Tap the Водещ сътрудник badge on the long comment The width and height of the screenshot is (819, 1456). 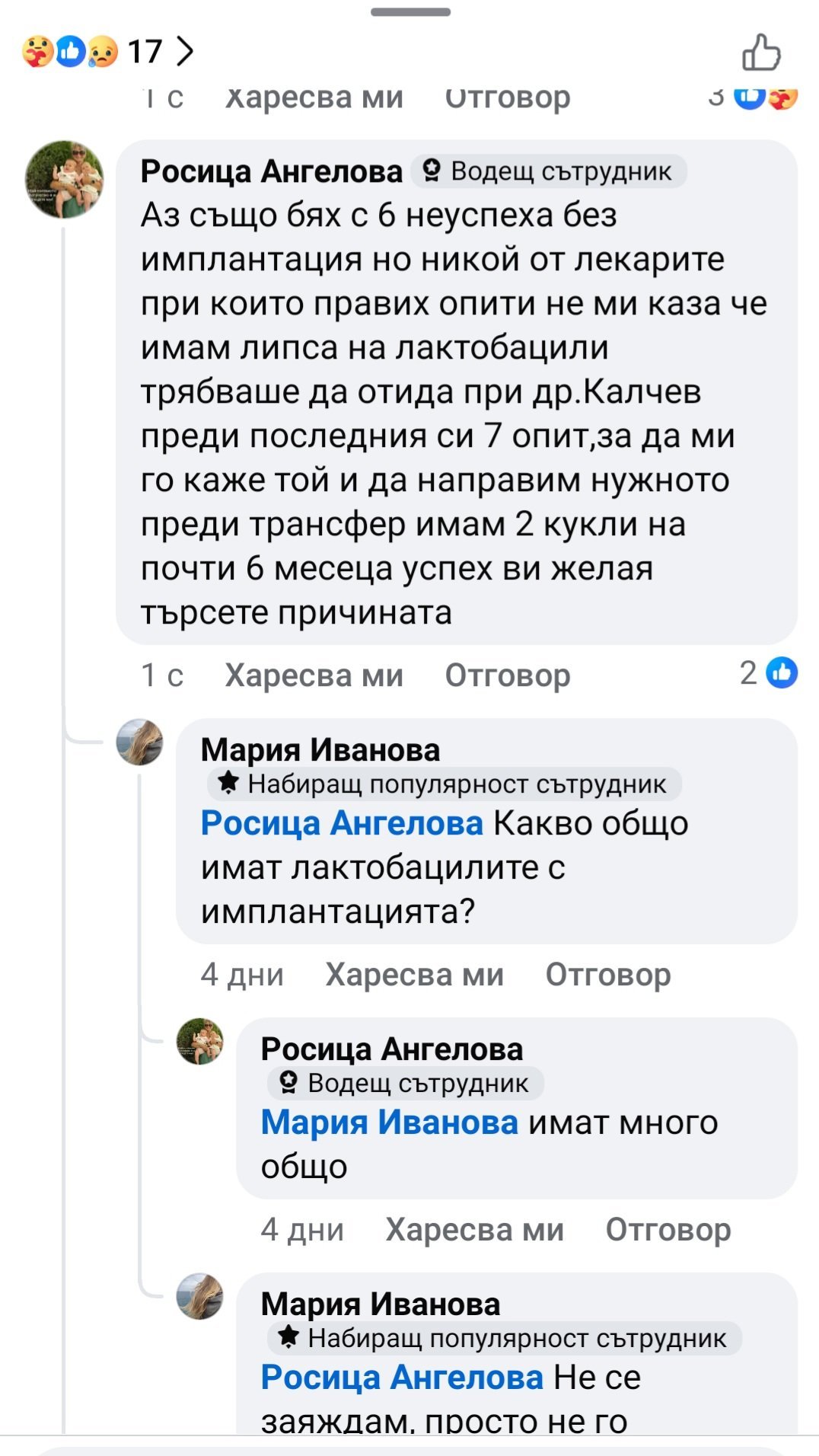[549, 171]
